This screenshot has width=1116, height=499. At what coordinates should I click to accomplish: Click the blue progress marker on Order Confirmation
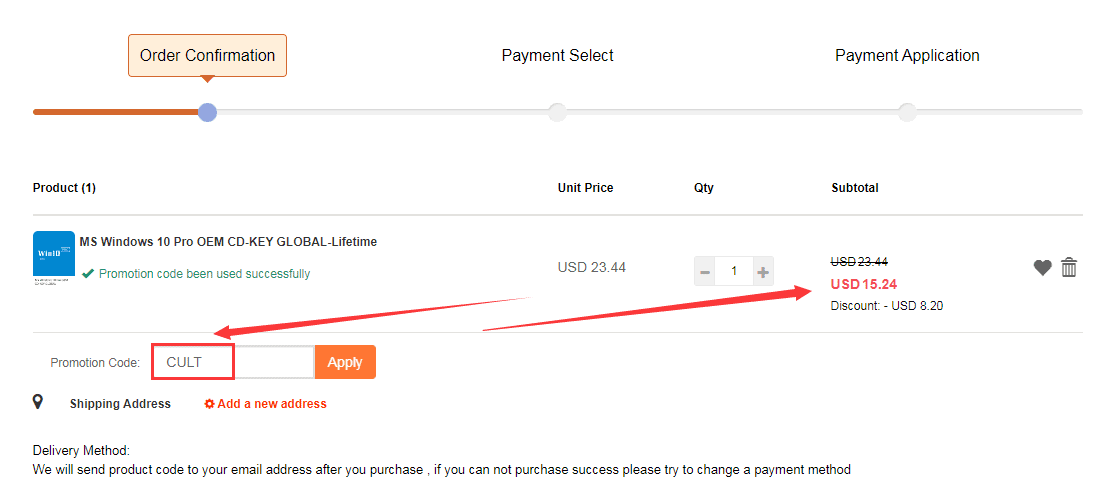click(207, 112)
